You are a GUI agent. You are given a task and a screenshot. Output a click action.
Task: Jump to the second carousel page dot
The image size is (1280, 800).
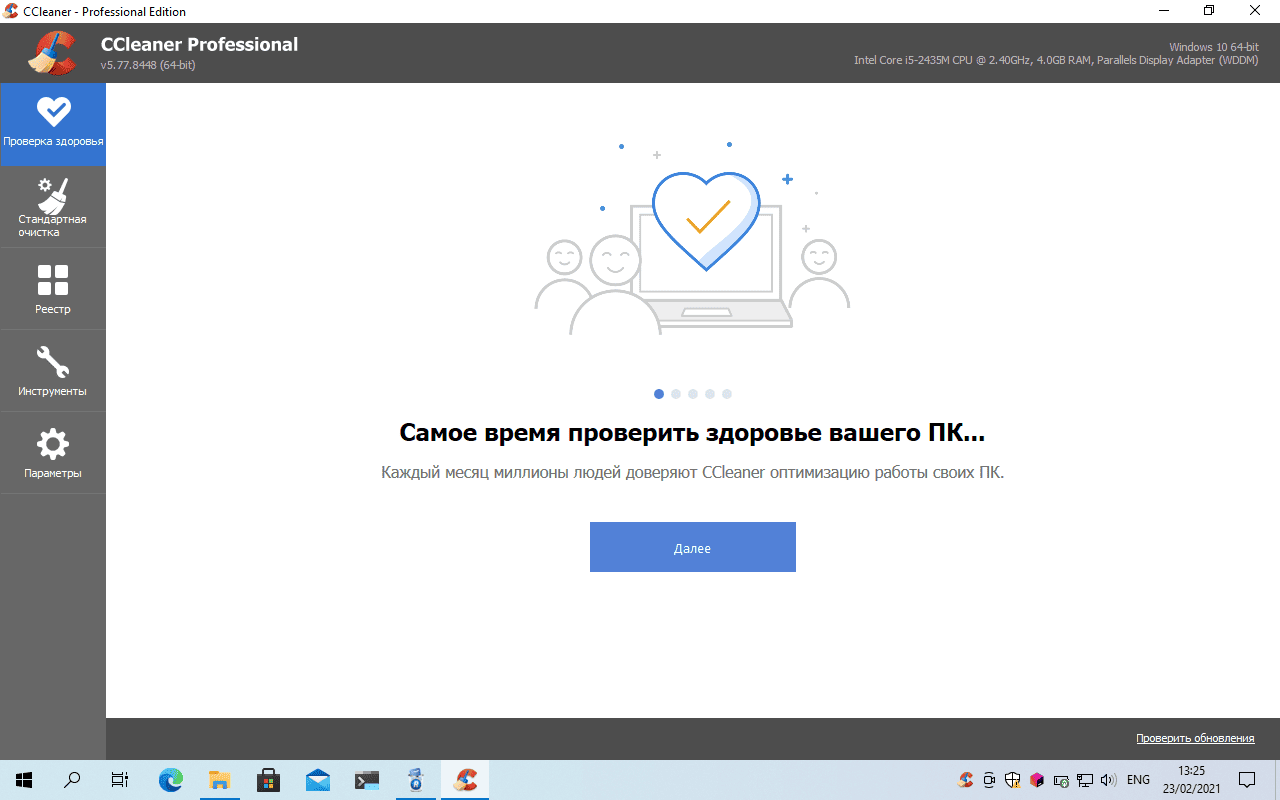pos(676,394)
